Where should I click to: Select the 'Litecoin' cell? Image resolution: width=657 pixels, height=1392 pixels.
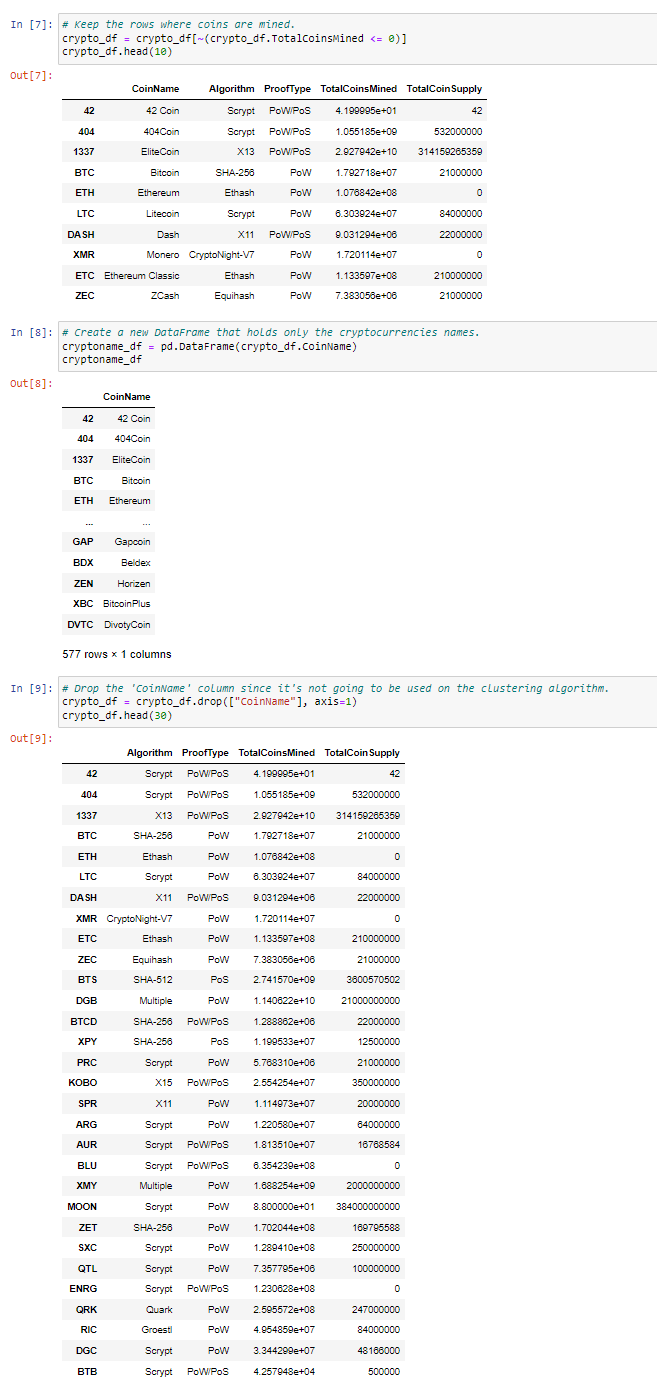coord(162,213)
